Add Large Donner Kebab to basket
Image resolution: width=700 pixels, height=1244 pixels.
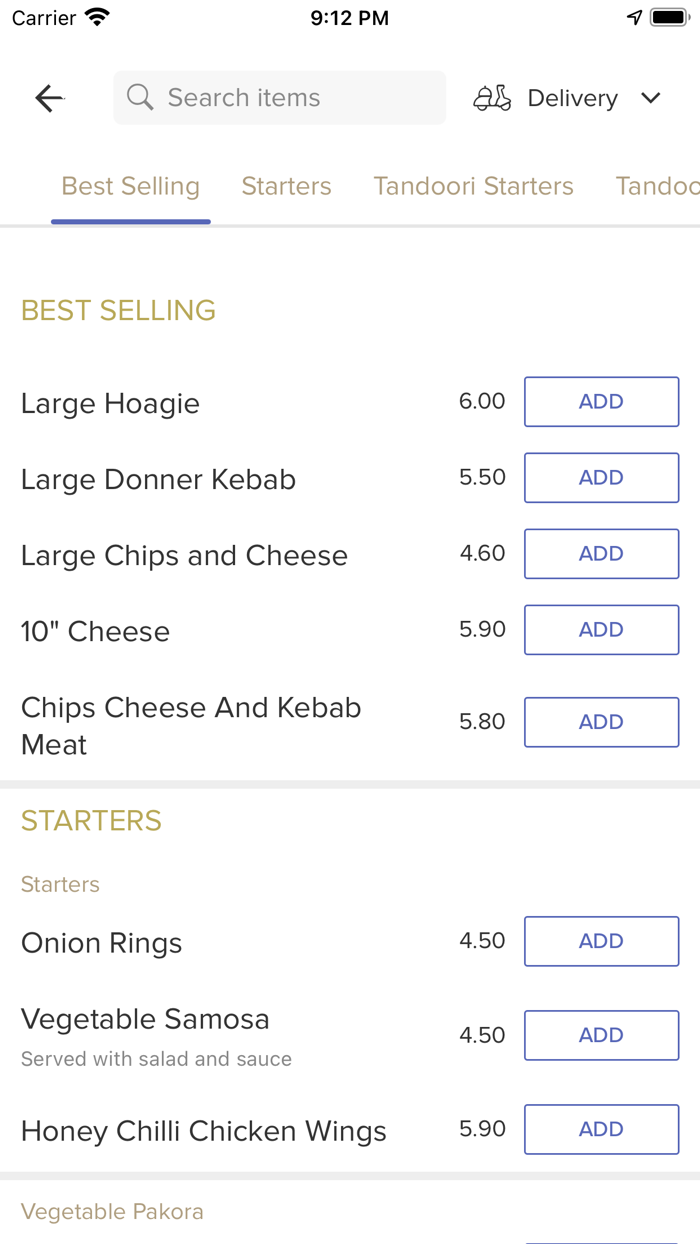[x=601, y=478]
